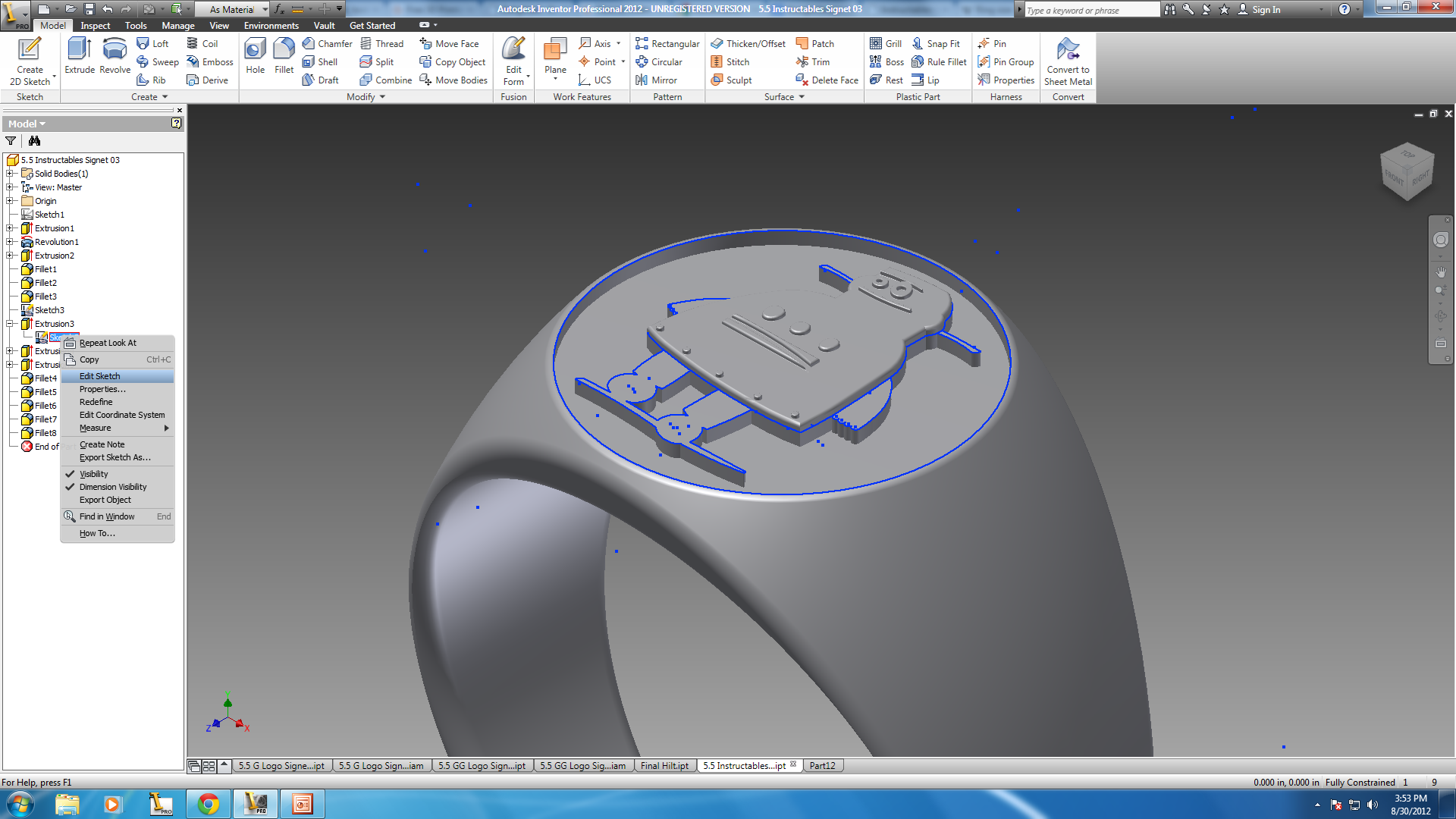Click Convert to Sheet Metal
The width and height of the screenshot is (1456, 819).
[1068, 61]
